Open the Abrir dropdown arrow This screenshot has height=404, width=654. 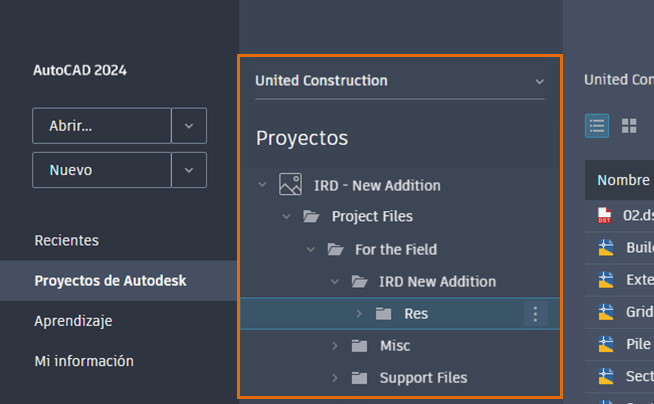click(x=189, y=127)
